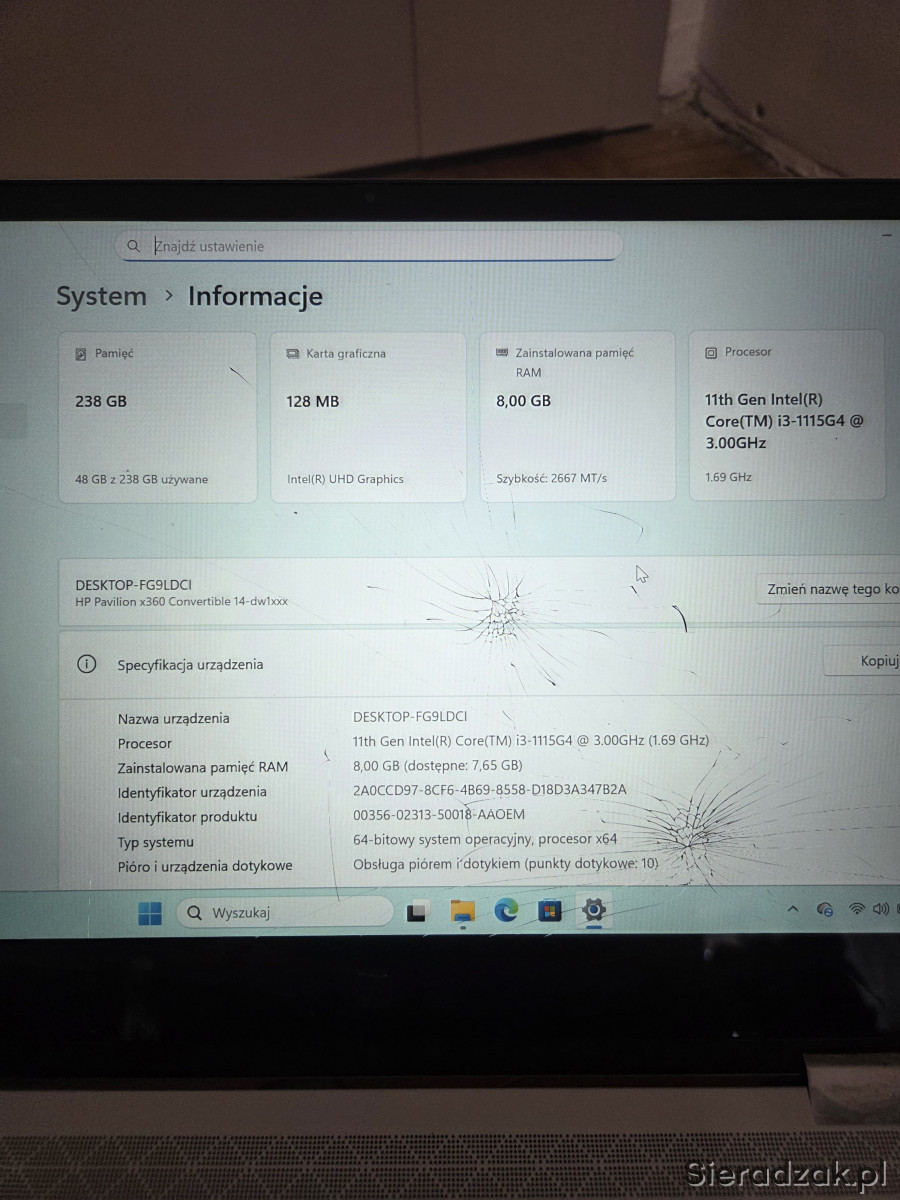Open the Pamięć 238 GB storage card

coord(157,416)
